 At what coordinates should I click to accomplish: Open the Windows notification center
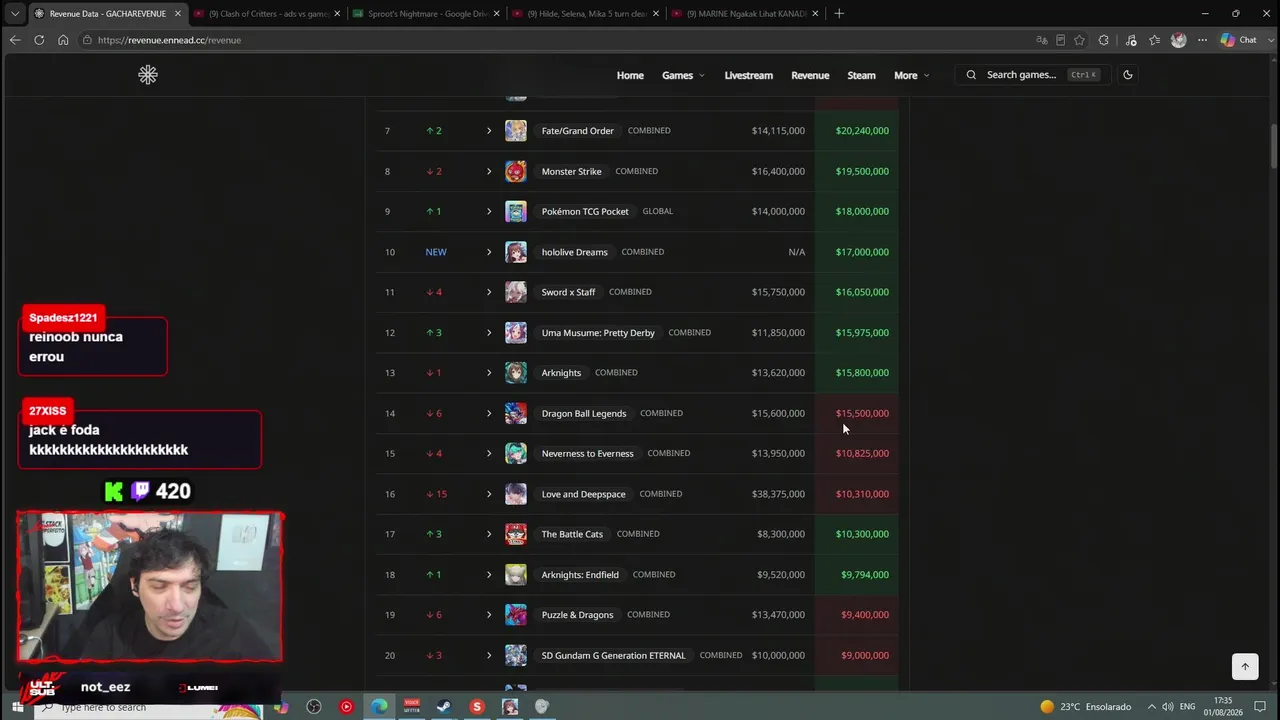pyautogui.click(x=1260, y=707)
